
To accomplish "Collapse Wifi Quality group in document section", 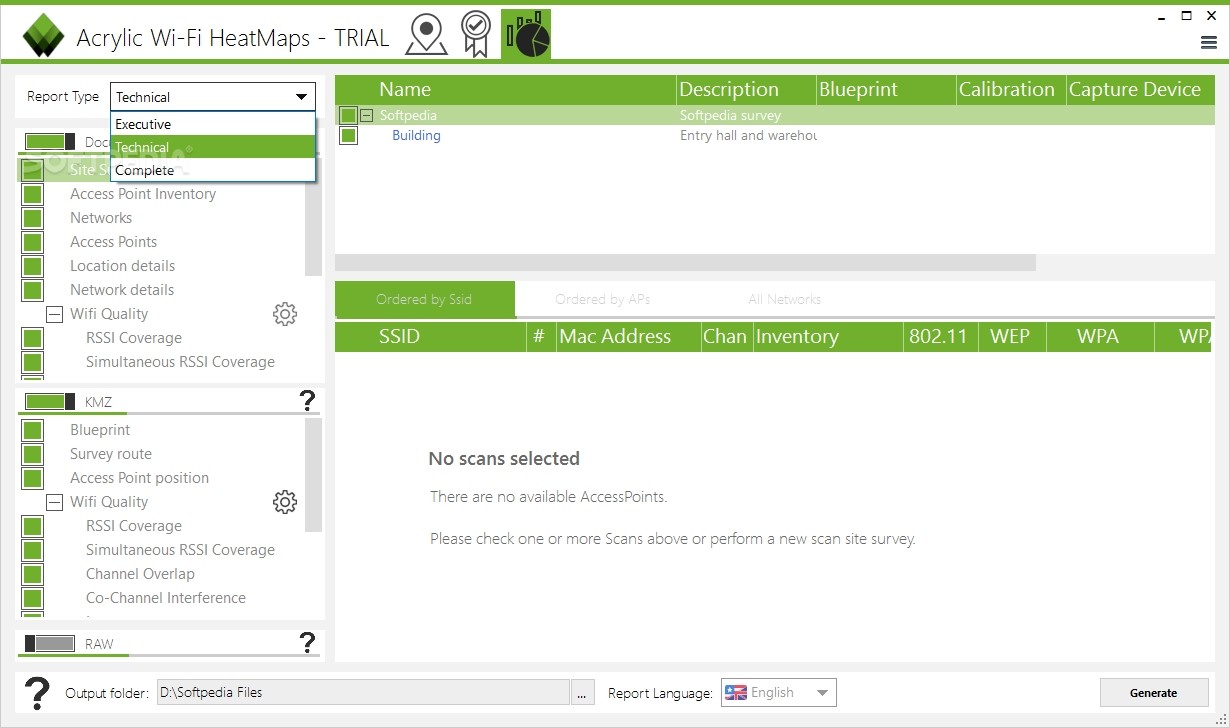I will (x=55, y=314).
